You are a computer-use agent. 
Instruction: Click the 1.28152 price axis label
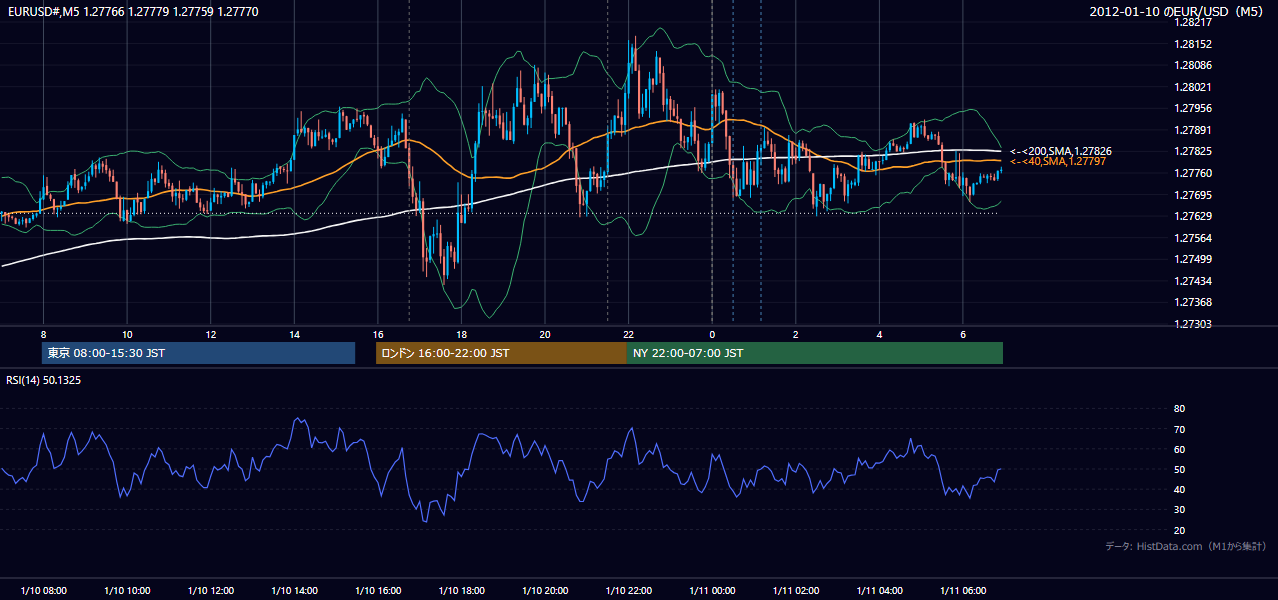coord(1194,44)
